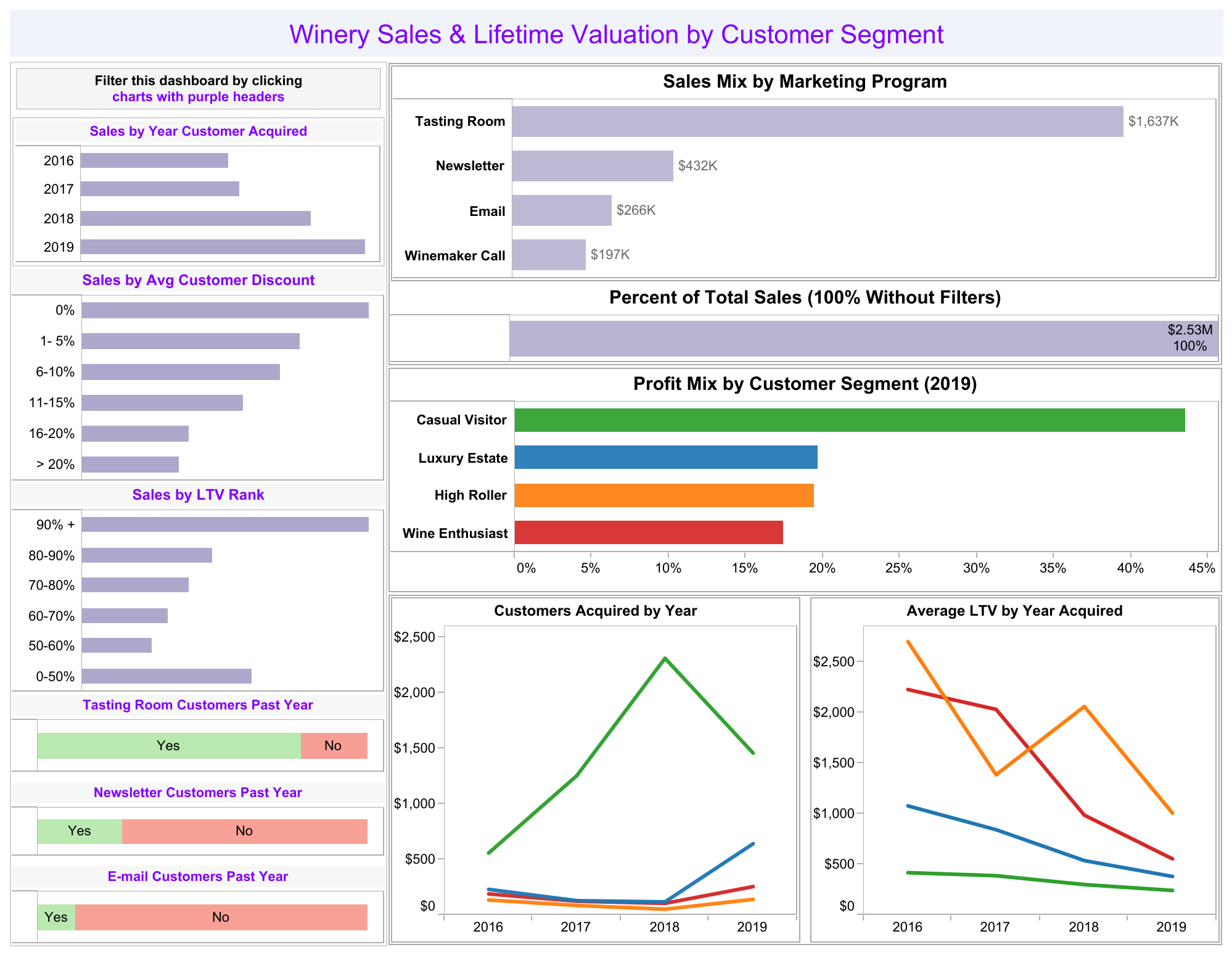Select the 11-15% discount bar

coord(162,403)
